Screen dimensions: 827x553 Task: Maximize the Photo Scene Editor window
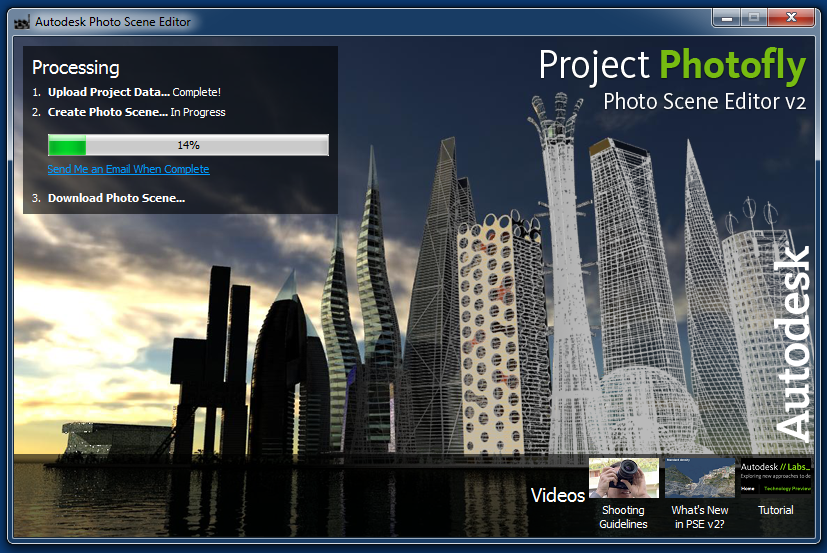pyautogui.click(x=754, y=17)
